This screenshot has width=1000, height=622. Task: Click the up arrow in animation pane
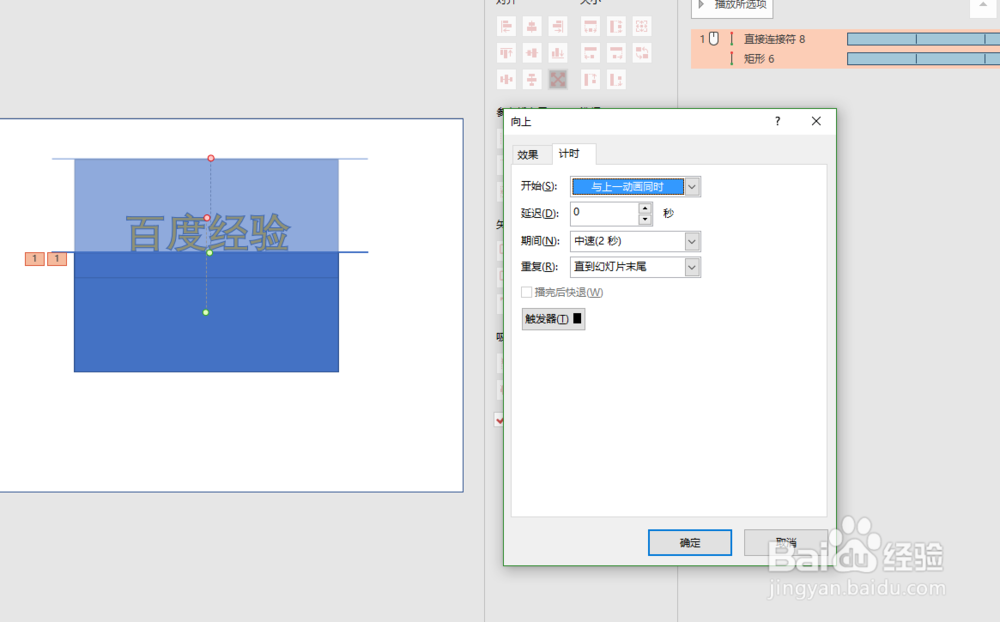(983, 6)
